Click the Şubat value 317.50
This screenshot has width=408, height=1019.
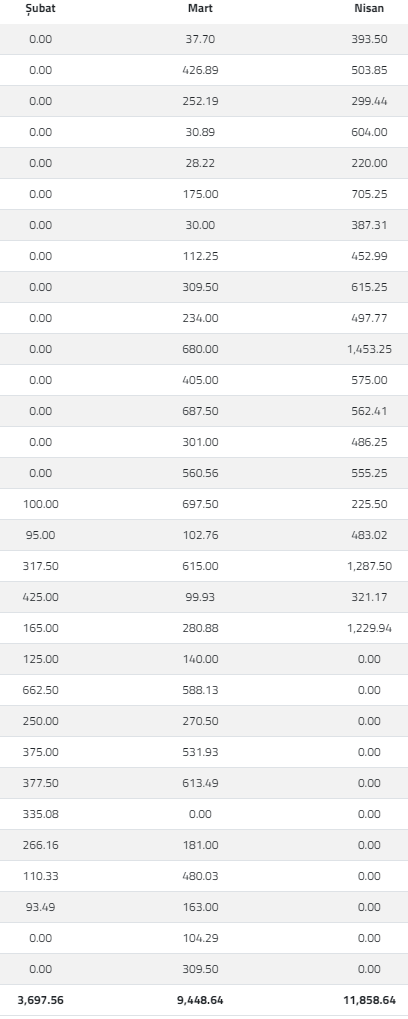40,566
